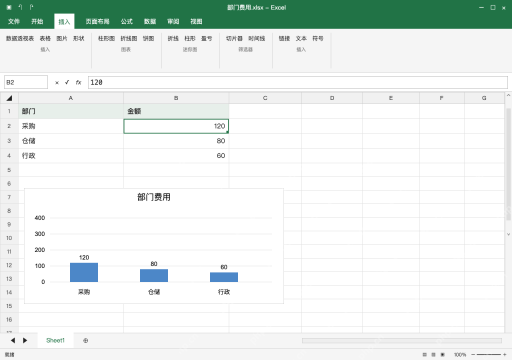Click the chart title 部门费用

(x=154, y=197)
